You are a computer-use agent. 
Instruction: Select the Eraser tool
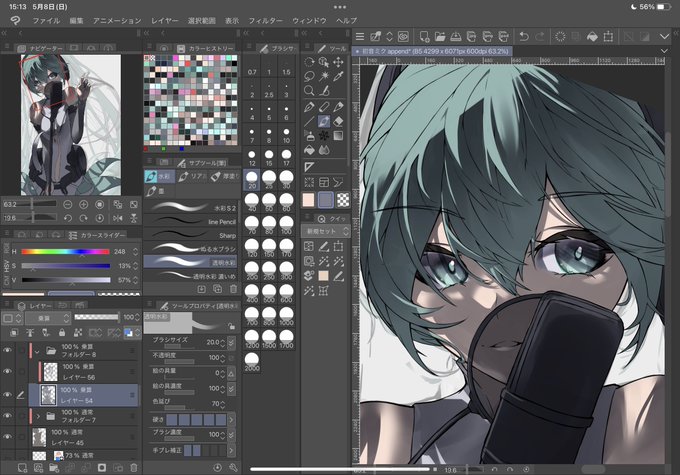338,121
